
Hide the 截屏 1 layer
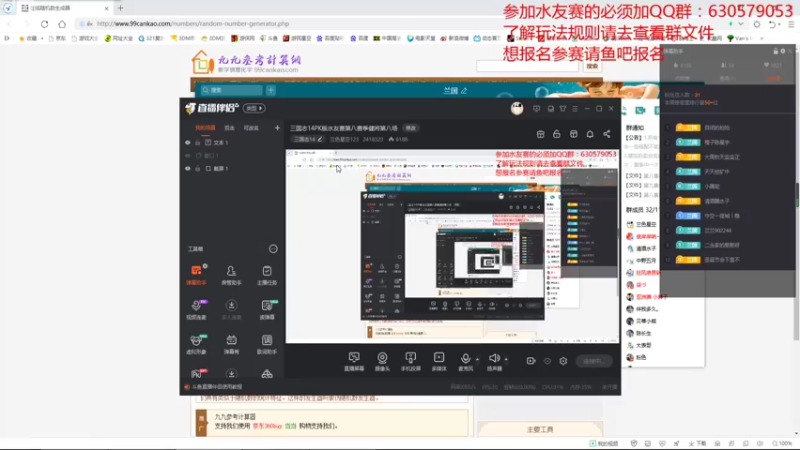188,168
